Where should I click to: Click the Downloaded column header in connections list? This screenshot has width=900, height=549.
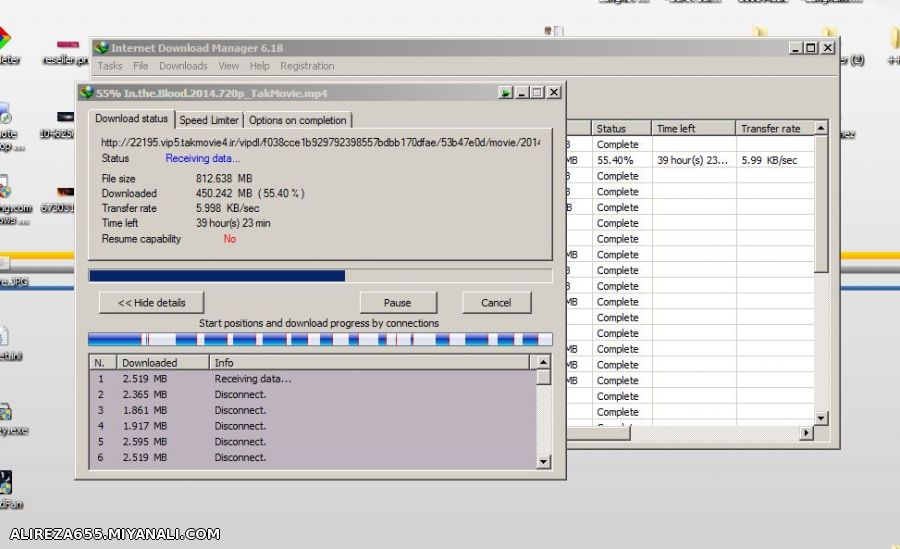pyautogui.click(x=163, y=362)
